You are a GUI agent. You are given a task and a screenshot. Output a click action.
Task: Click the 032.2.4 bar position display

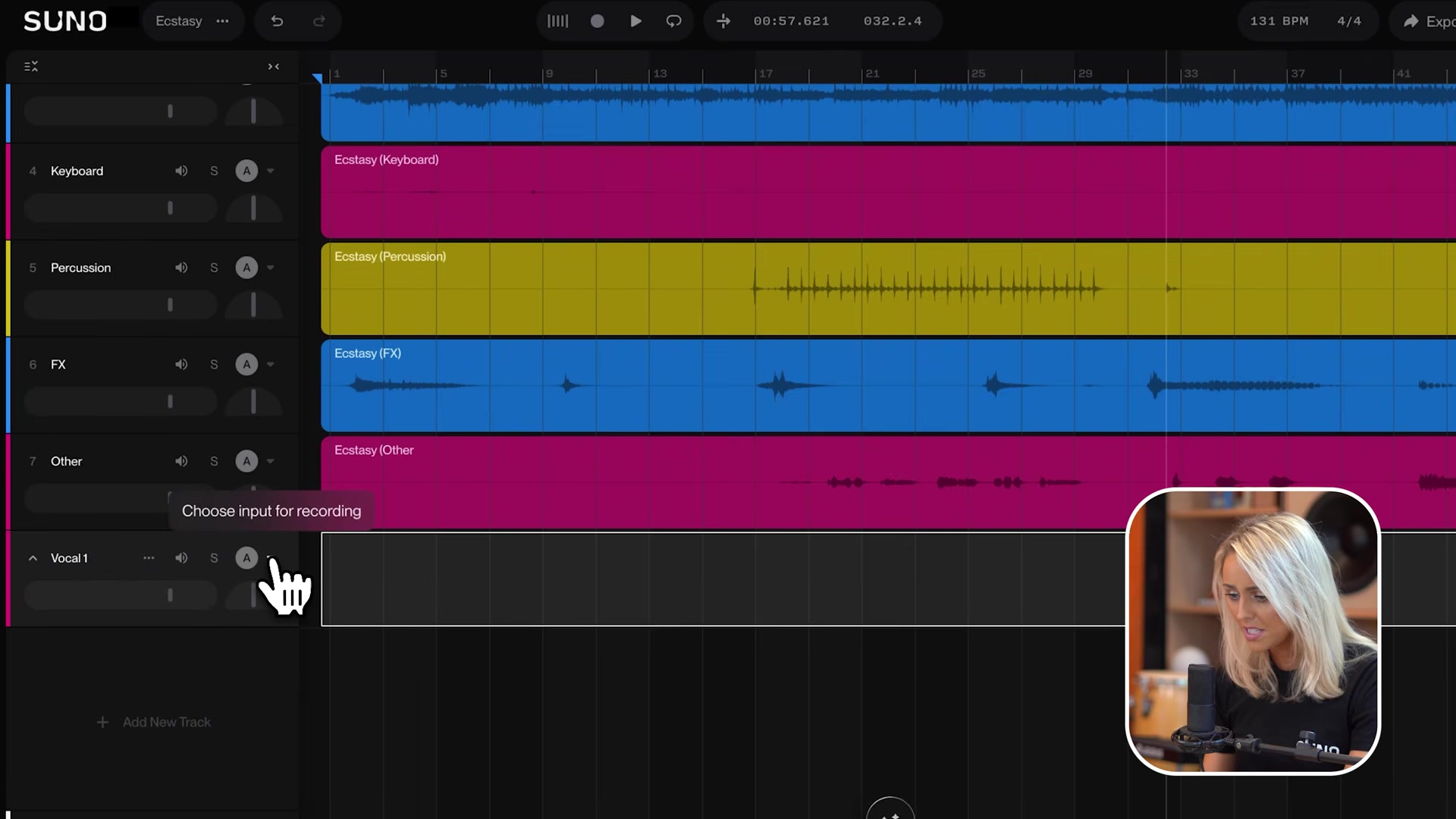click(893, 21)
